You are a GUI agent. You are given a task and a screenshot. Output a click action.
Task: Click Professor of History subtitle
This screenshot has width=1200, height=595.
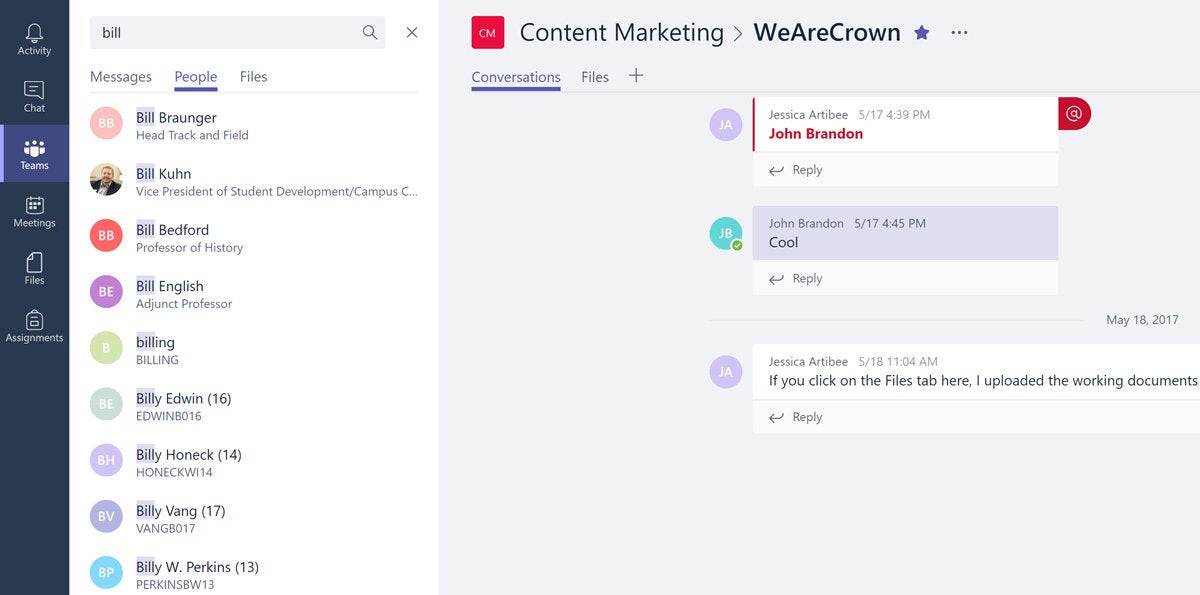pos(189,247)
